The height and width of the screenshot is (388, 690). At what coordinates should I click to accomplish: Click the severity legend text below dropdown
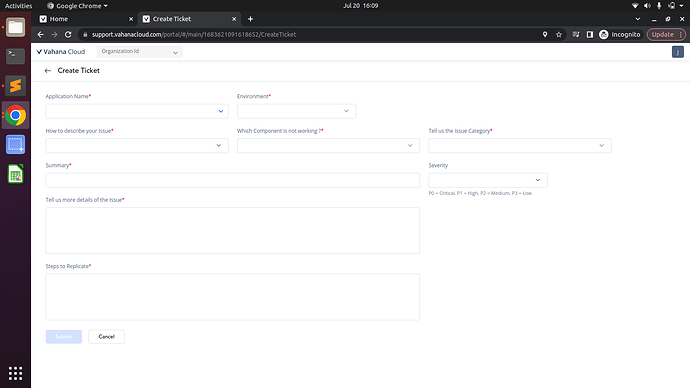click(x=480, y=193)
